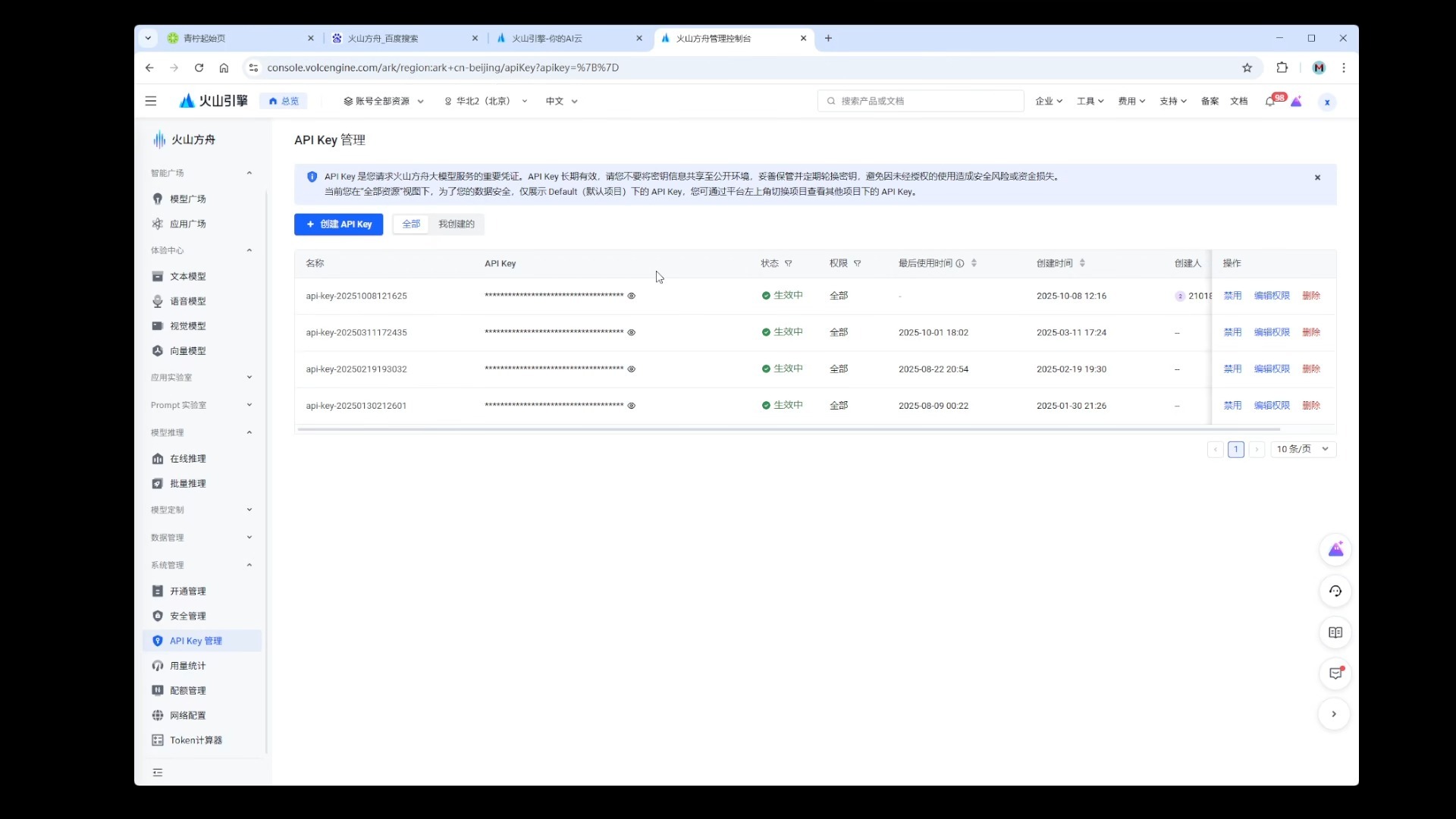Open 用量统计 in the sidebar
Screen dimensions: 1456x819
(x=187, y=666)
